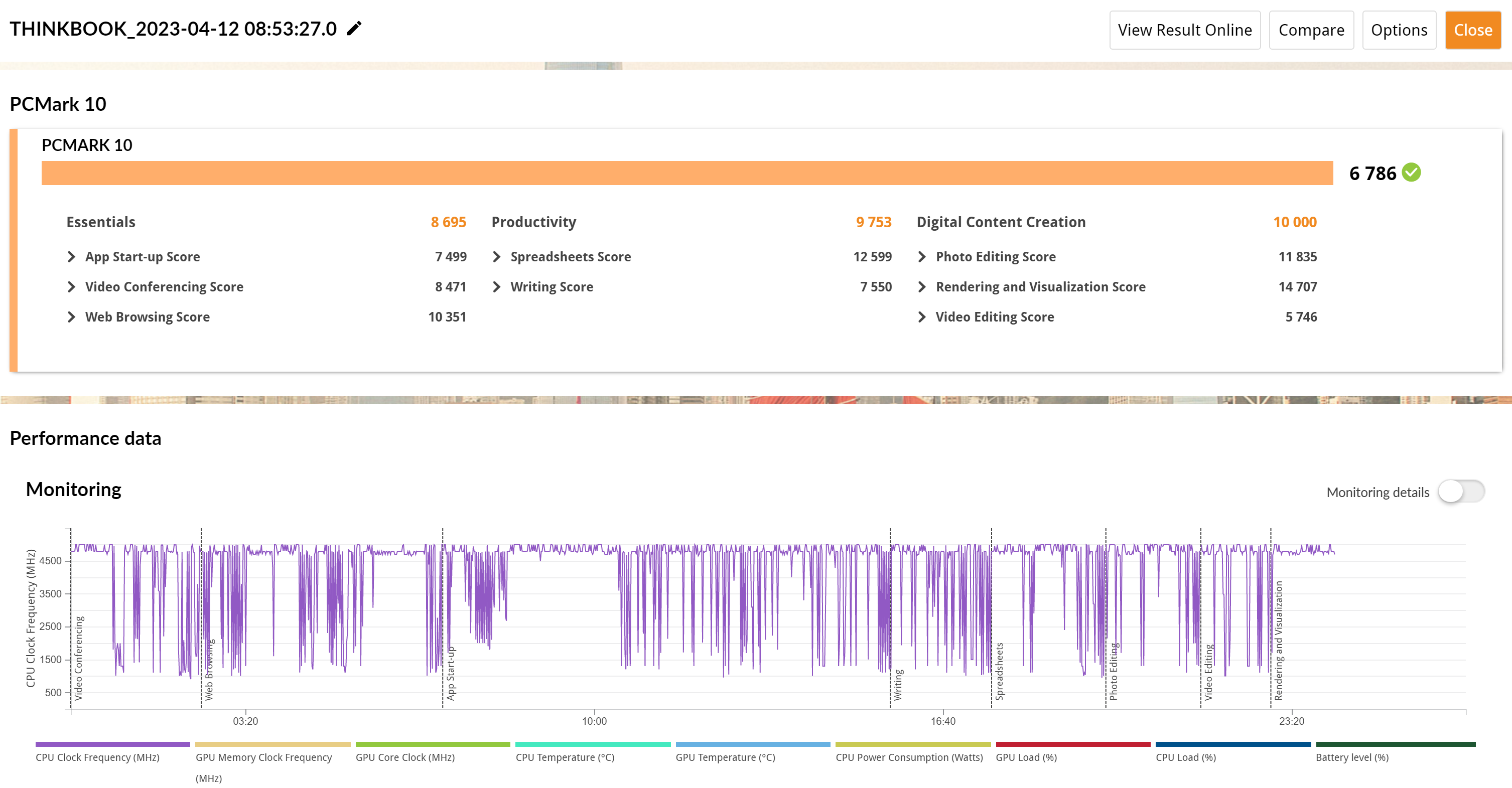Click the Writing score value 7 550

875,287
